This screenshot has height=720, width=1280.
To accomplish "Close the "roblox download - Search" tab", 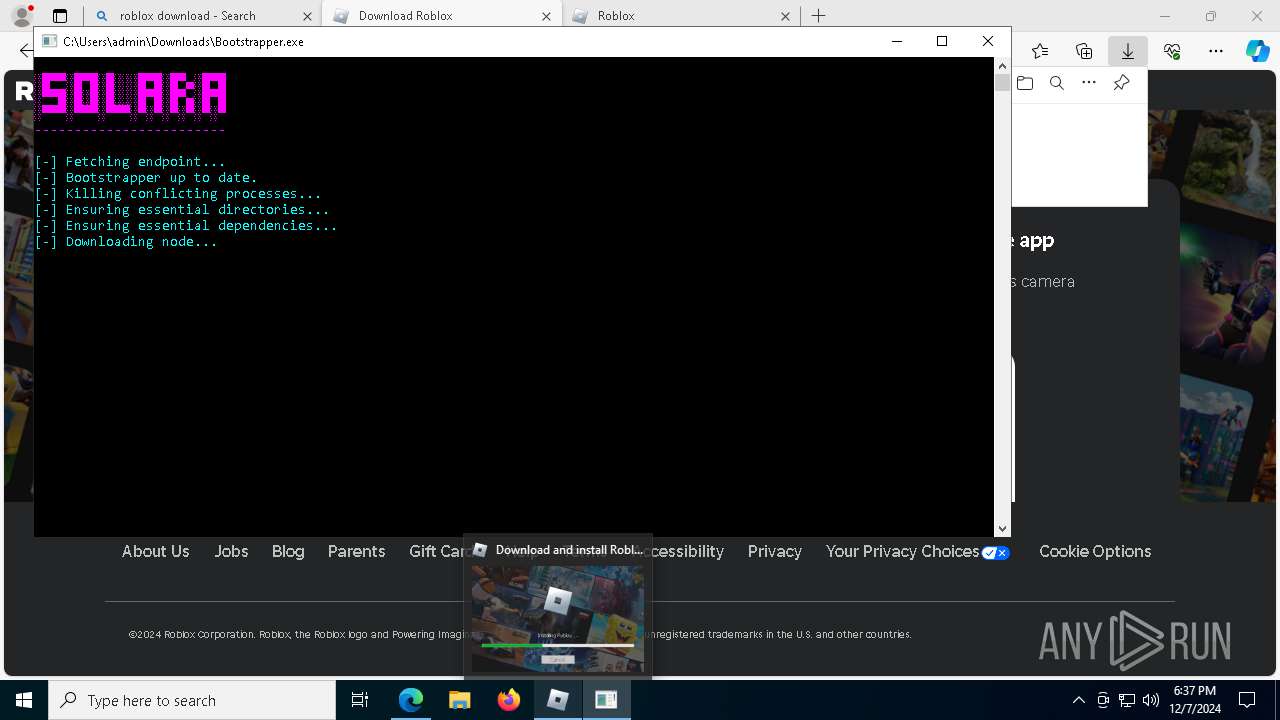I will coord(305,16).
